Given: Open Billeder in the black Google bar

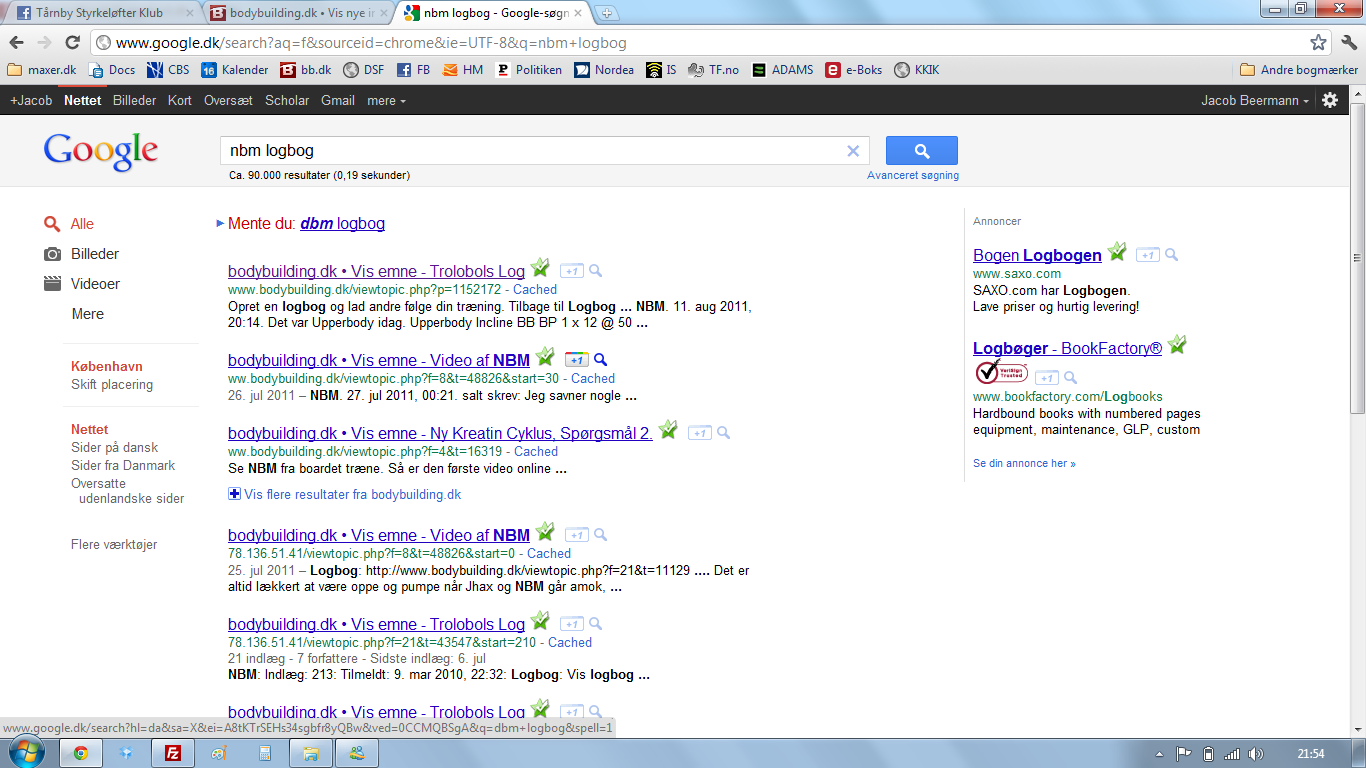Looking at the screenshot, I should click(135, 101).
